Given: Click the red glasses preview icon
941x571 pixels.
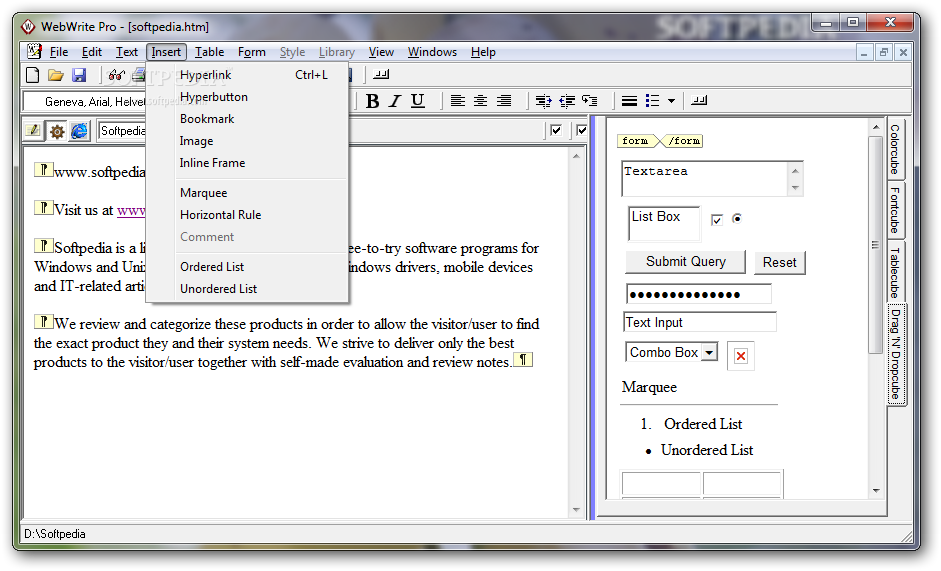Looking at the screenshot, I should coord(116,75).
